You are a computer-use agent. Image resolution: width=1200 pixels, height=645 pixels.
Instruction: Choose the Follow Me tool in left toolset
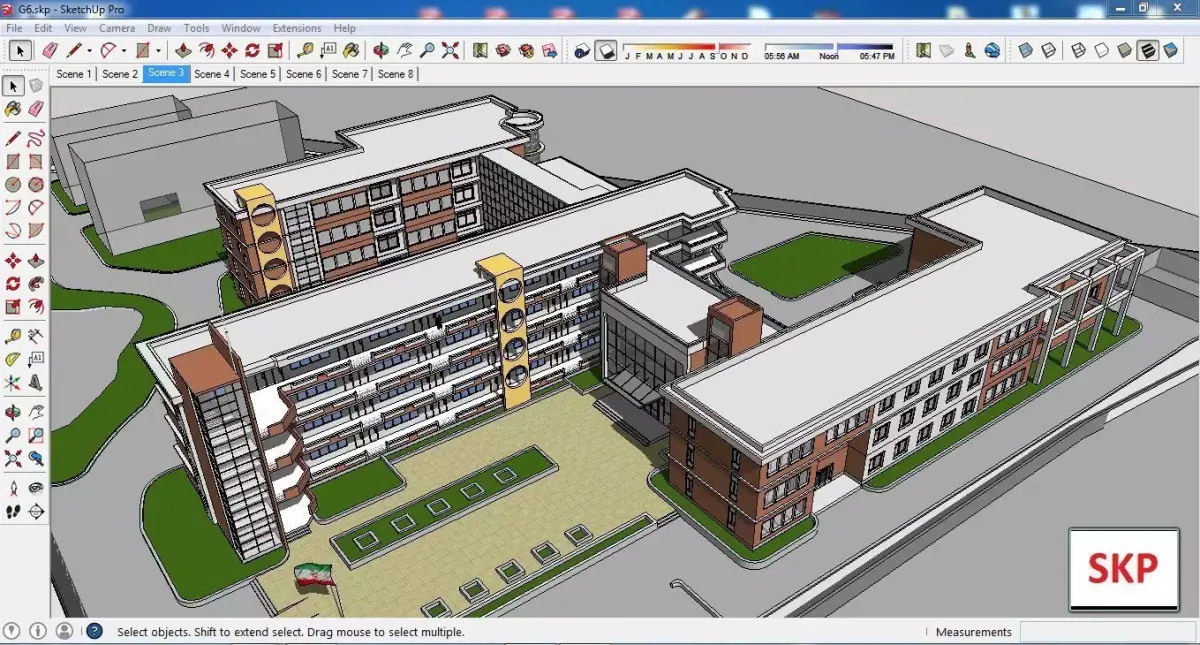point(36,284)
